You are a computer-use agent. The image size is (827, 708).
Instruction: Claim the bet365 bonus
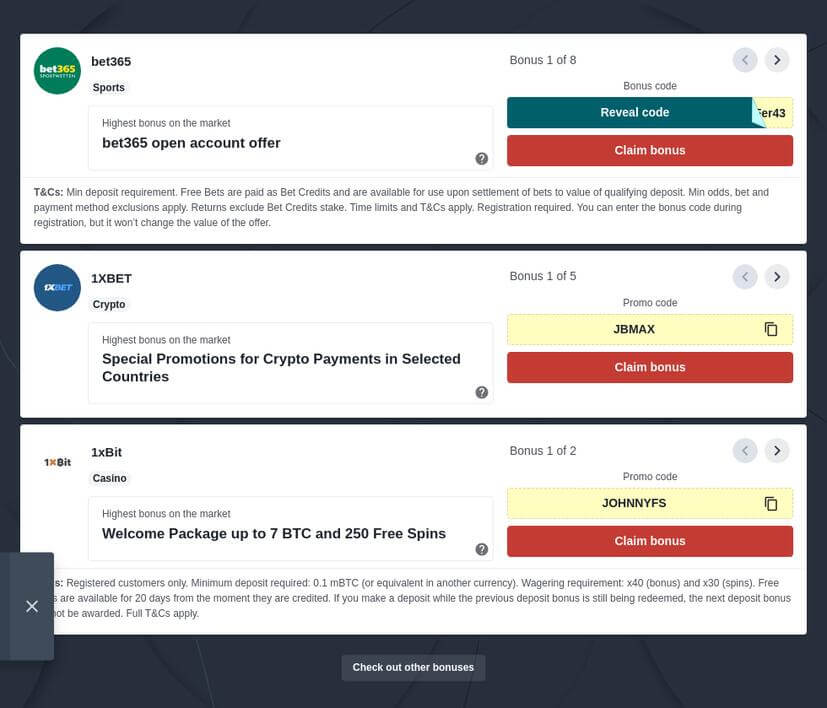pyautogui.click(x=649, y=151)
